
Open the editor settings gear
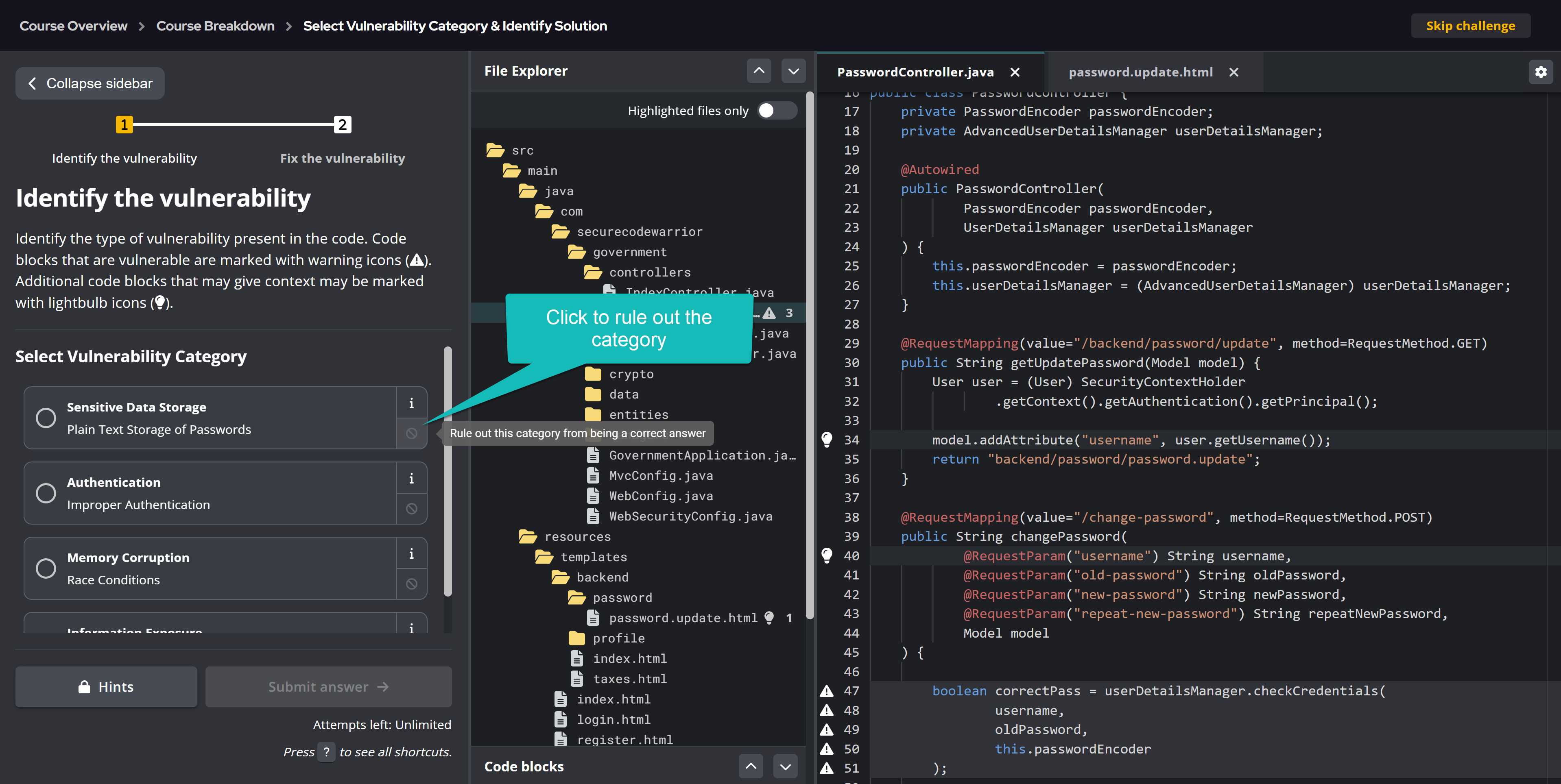point(1540,72)
